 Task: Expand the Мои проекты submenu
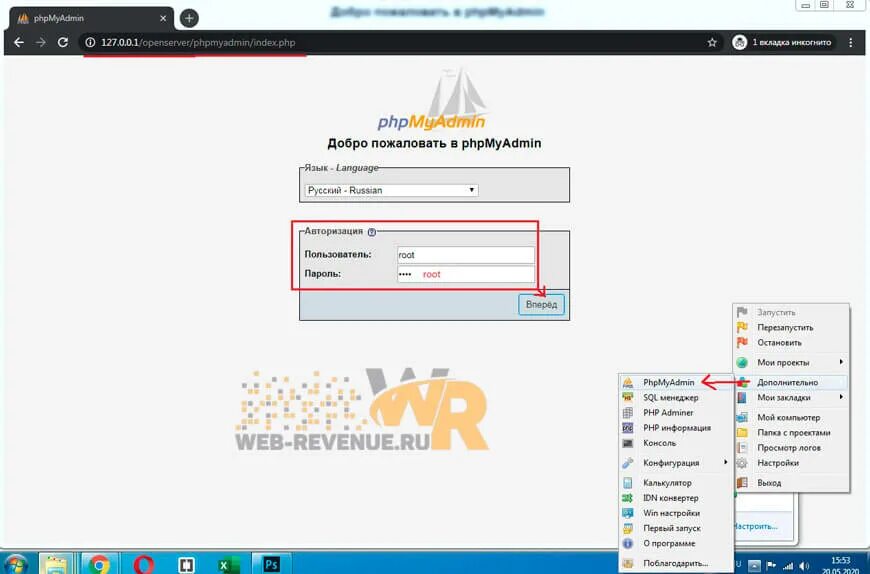pyautogui.click(x=791, y=362)
